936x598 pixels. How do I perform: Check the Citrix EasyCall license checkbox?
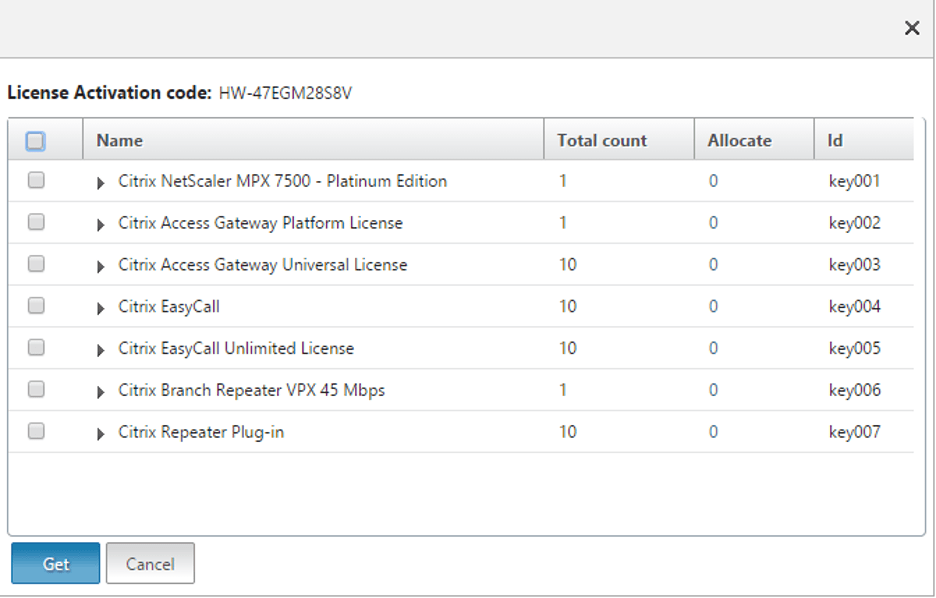click(36, 306)
